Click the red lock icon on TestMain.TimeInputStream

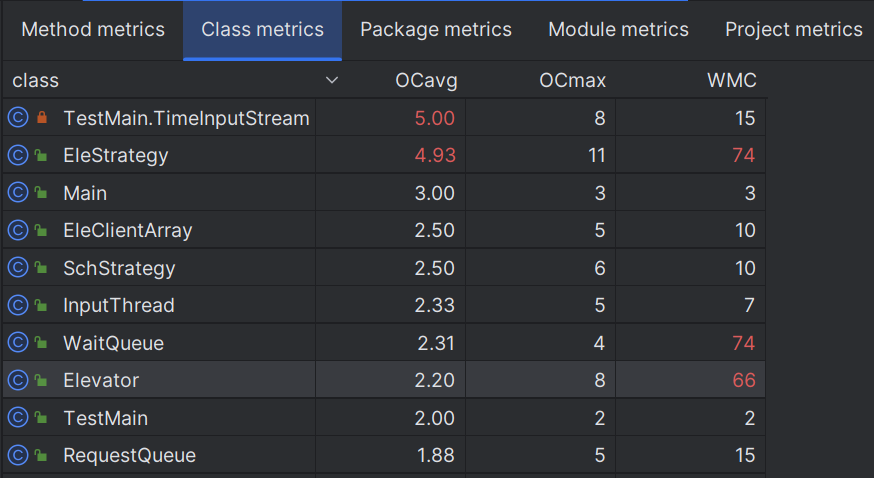click(x=42, y=118)
